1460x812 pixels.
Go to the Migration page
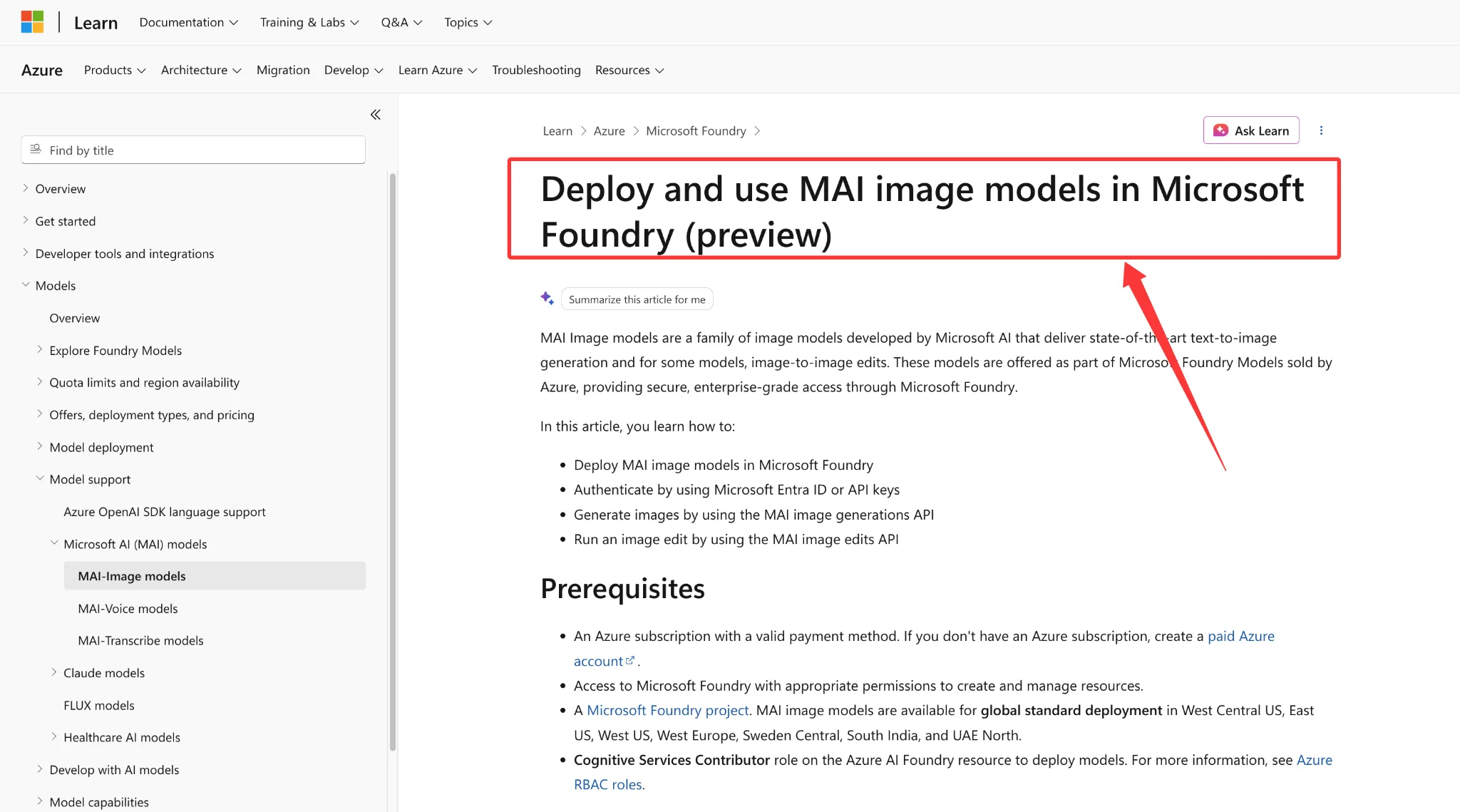pos(283,70)
